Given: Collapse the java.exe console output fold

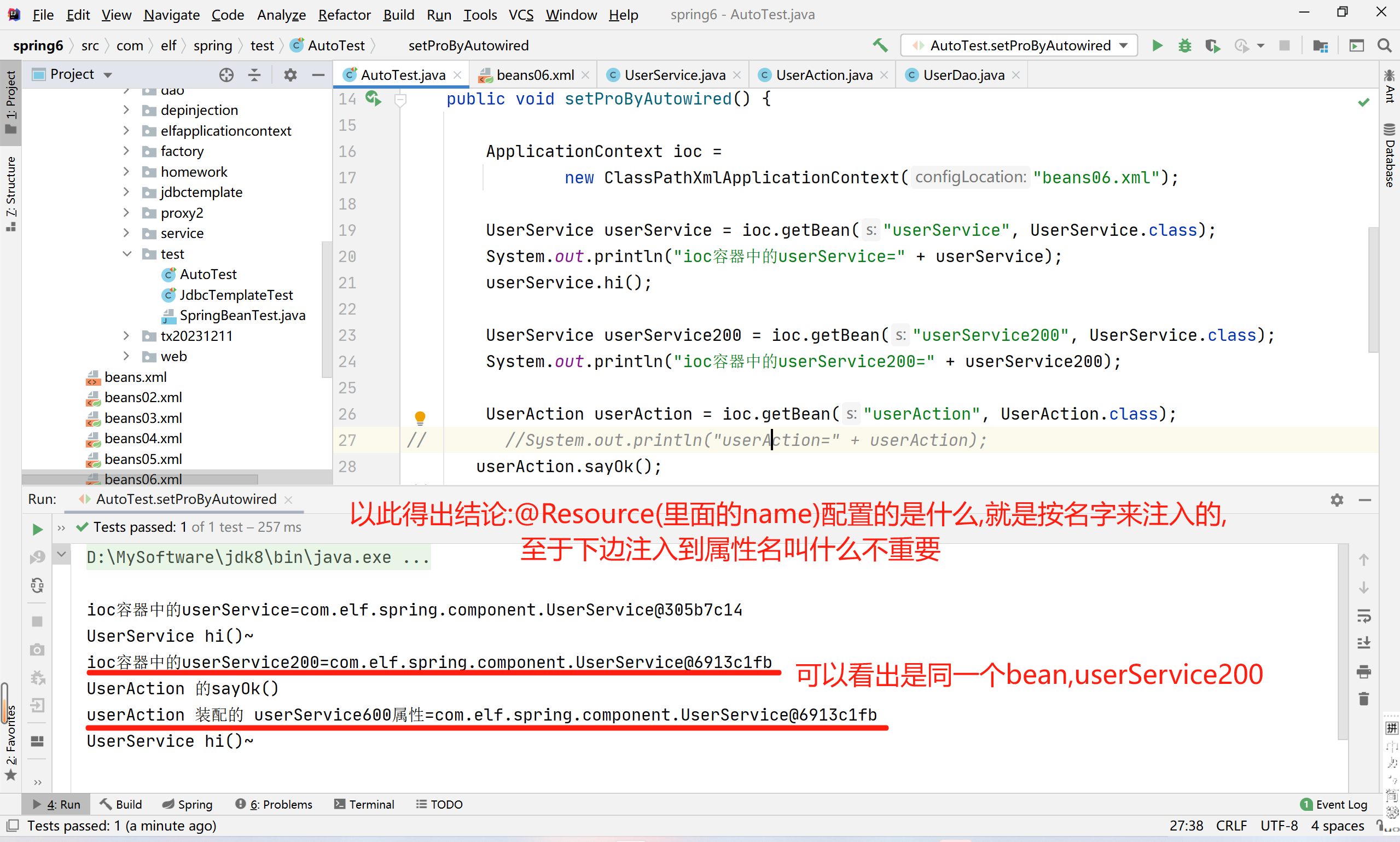Looking at the screenshot, I should coord(62,554).
